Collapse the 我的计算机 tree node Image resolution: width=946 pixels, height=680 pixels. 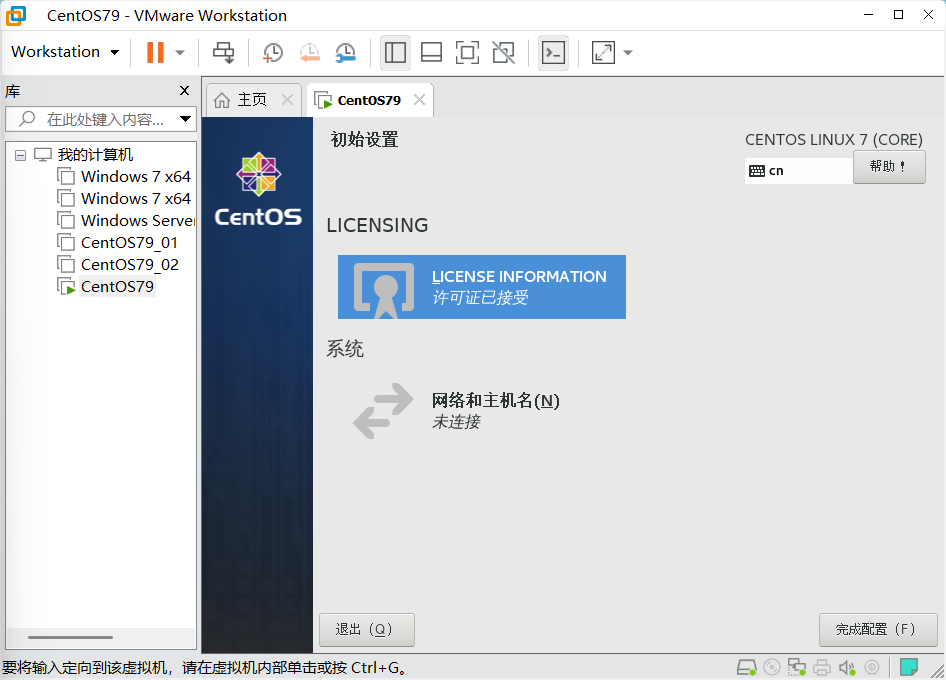[x=21, y=155]
